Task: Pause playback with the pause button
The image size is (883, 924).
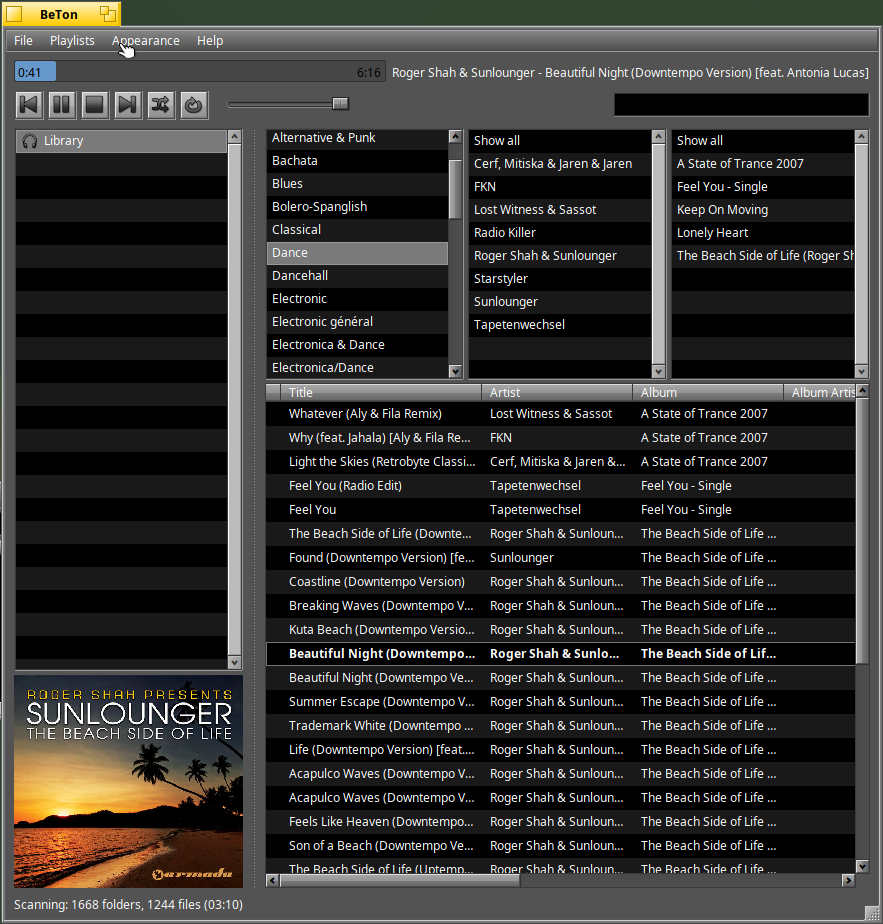Action: tap(62, 104)
